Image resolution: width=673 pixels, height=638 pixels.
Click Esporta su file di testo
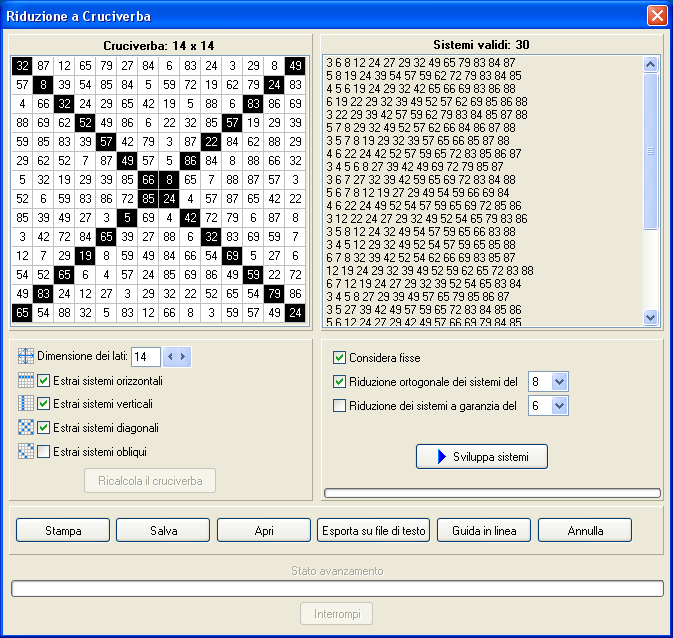tap(373, 531)
